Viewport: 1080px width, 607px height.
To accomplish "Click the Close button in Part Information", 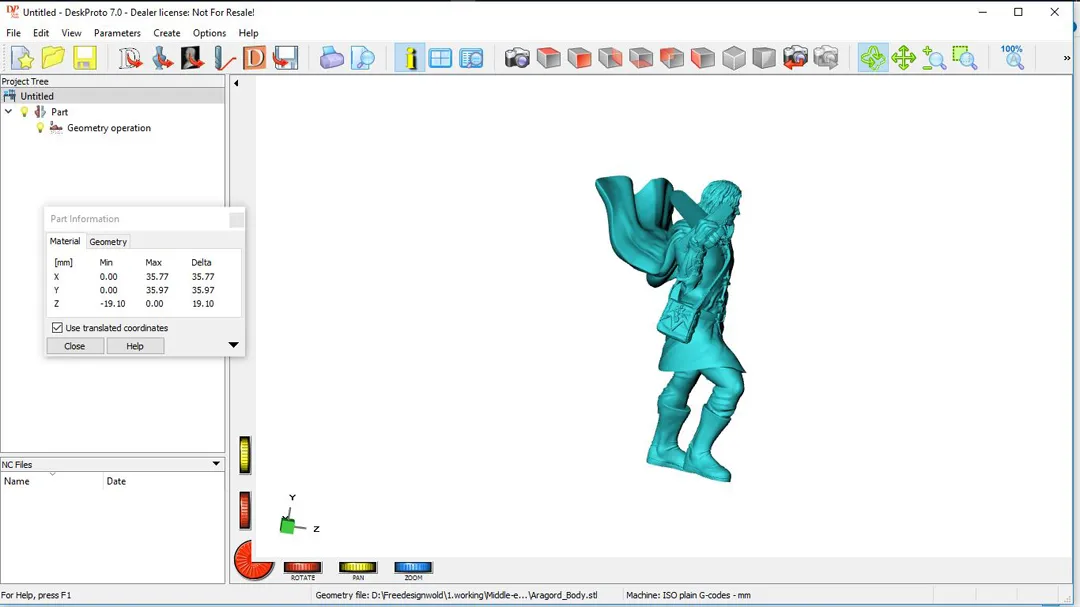I will click(x=74, y=346).
